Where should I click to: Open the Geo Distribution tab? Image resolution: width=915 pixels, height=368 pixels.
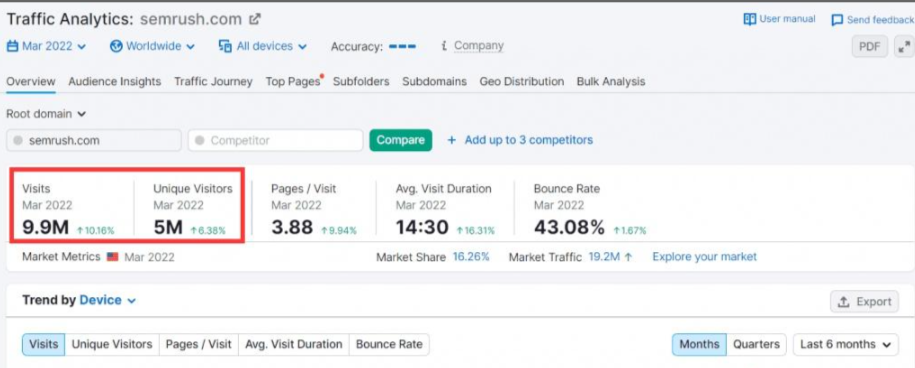[522, 82]
